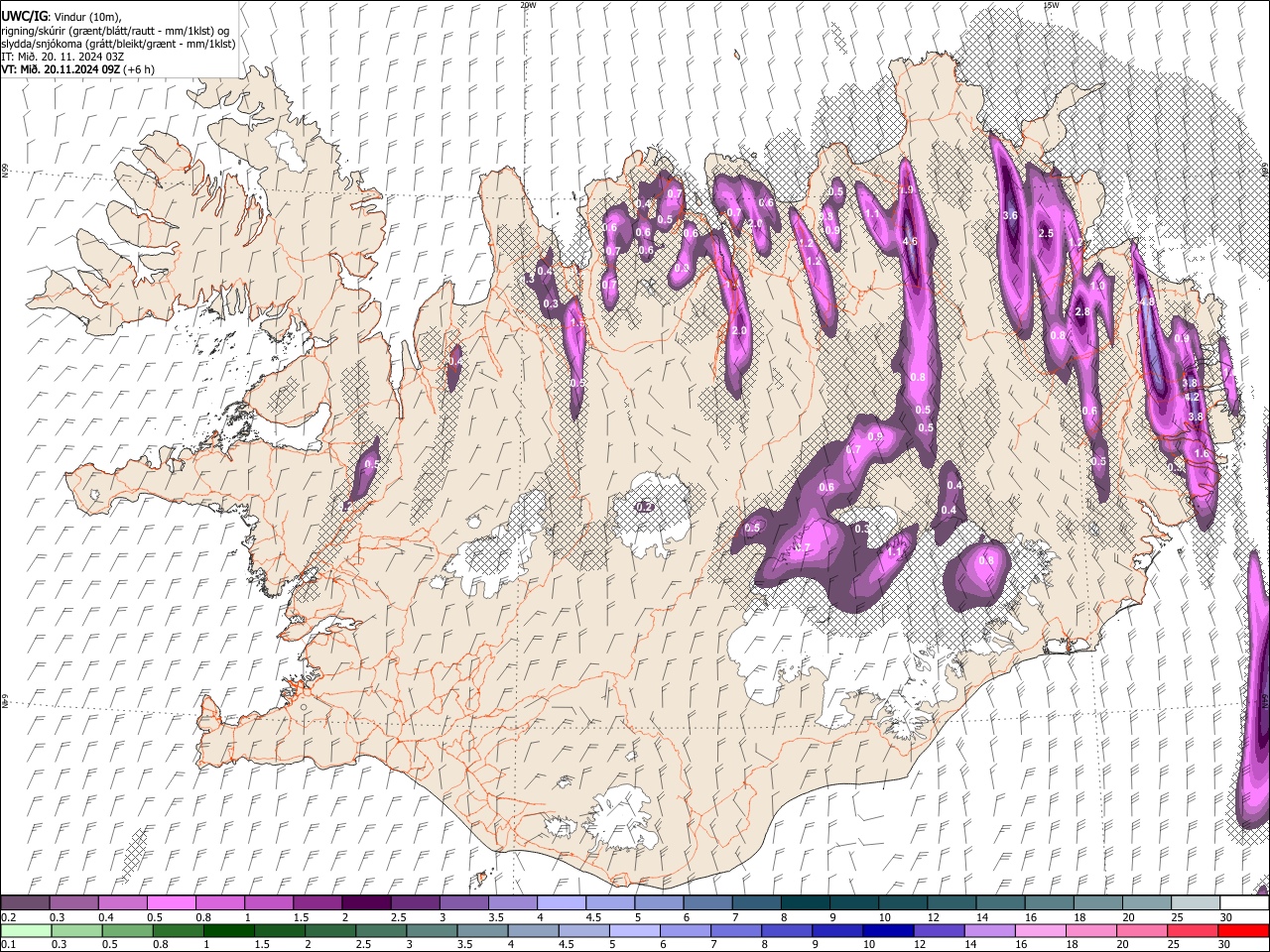
Task: Click the "4.2" snowfall value on the map
Action: tap(1193, 397)
